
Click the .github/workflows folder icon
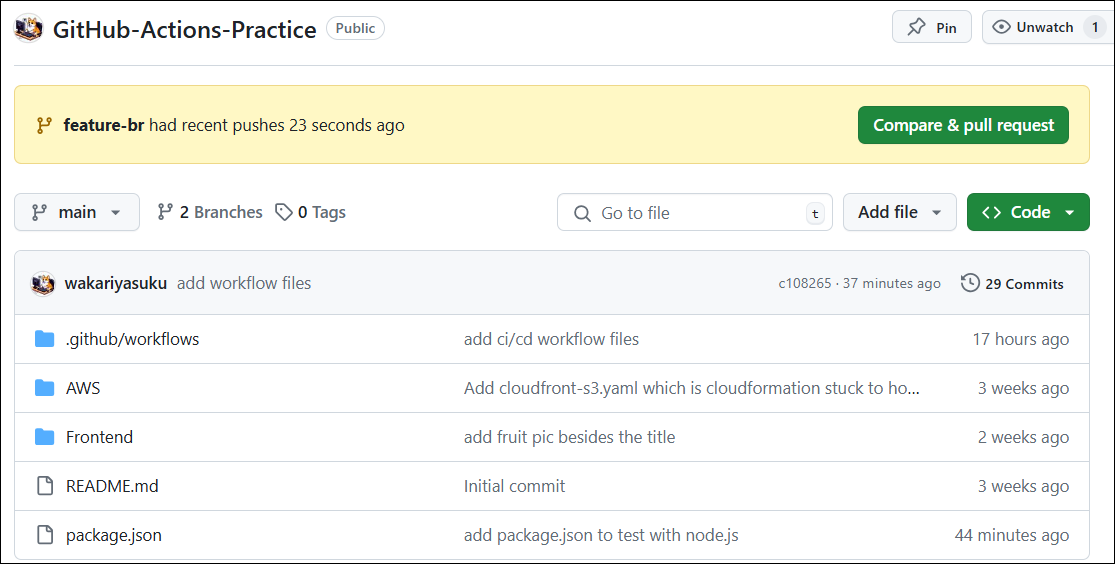pyautogui.click(x=44, y=339)
